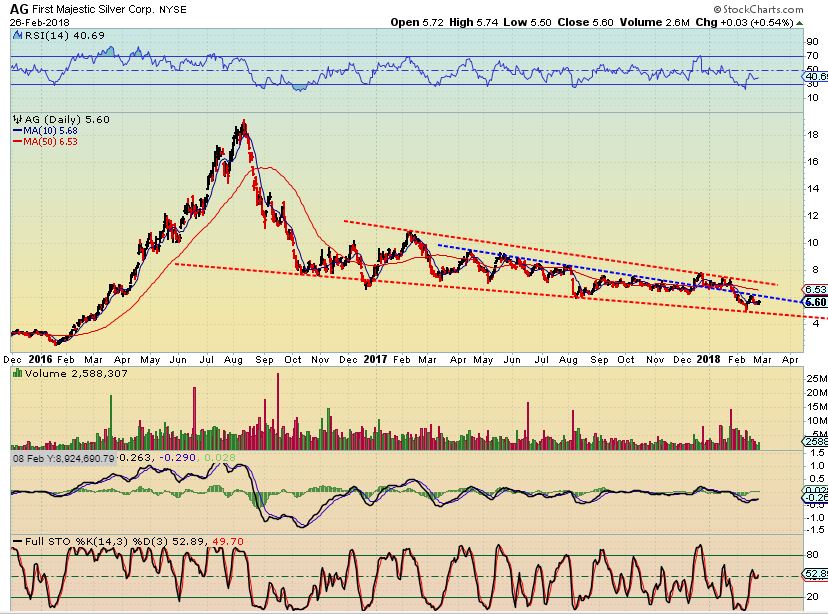Click the 26-Feb-2018 date
The image size is (828, 614).
[40, 23]
